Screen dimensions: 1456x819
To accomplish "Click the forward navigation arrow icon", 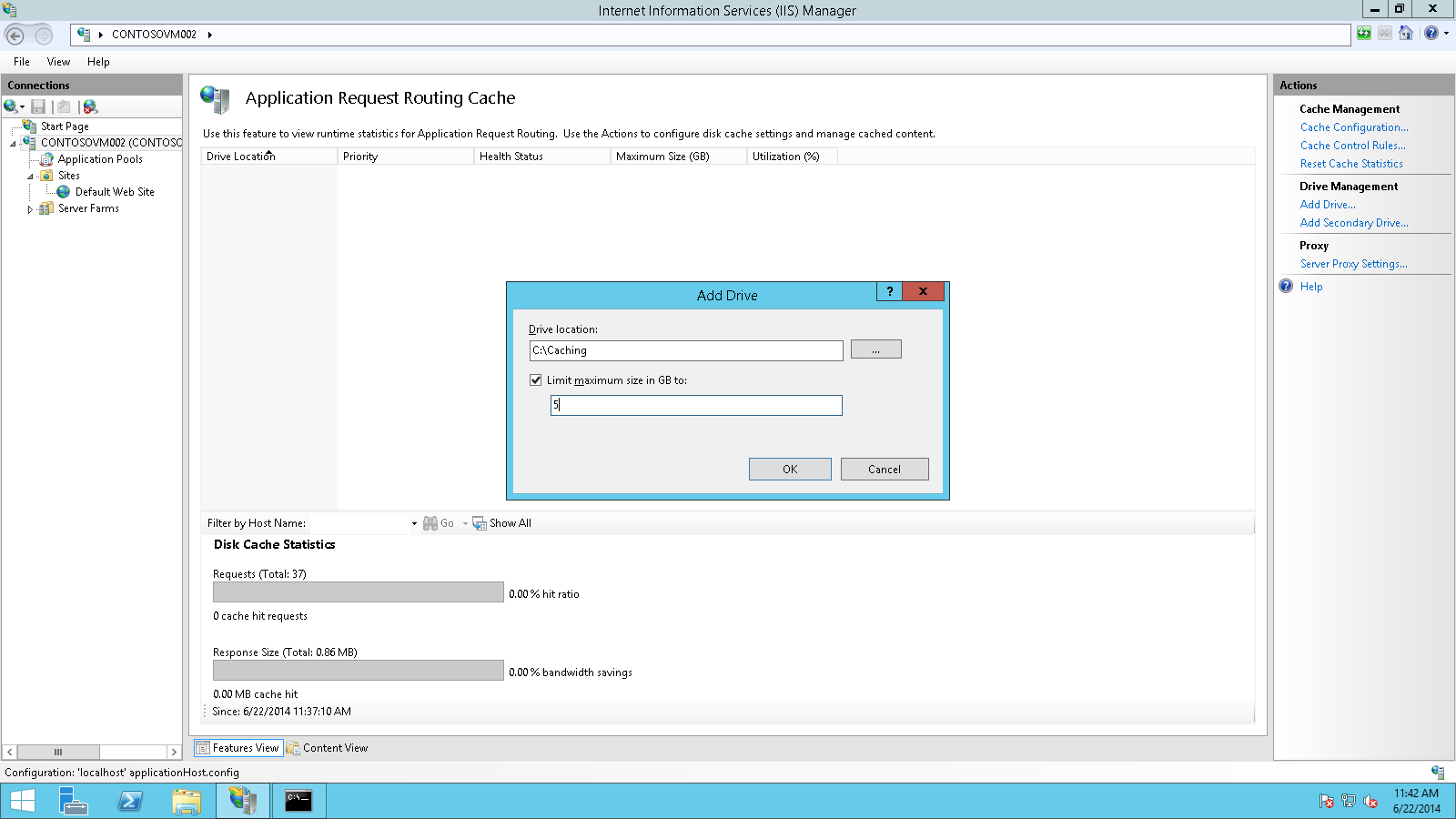I will [43, 35].
